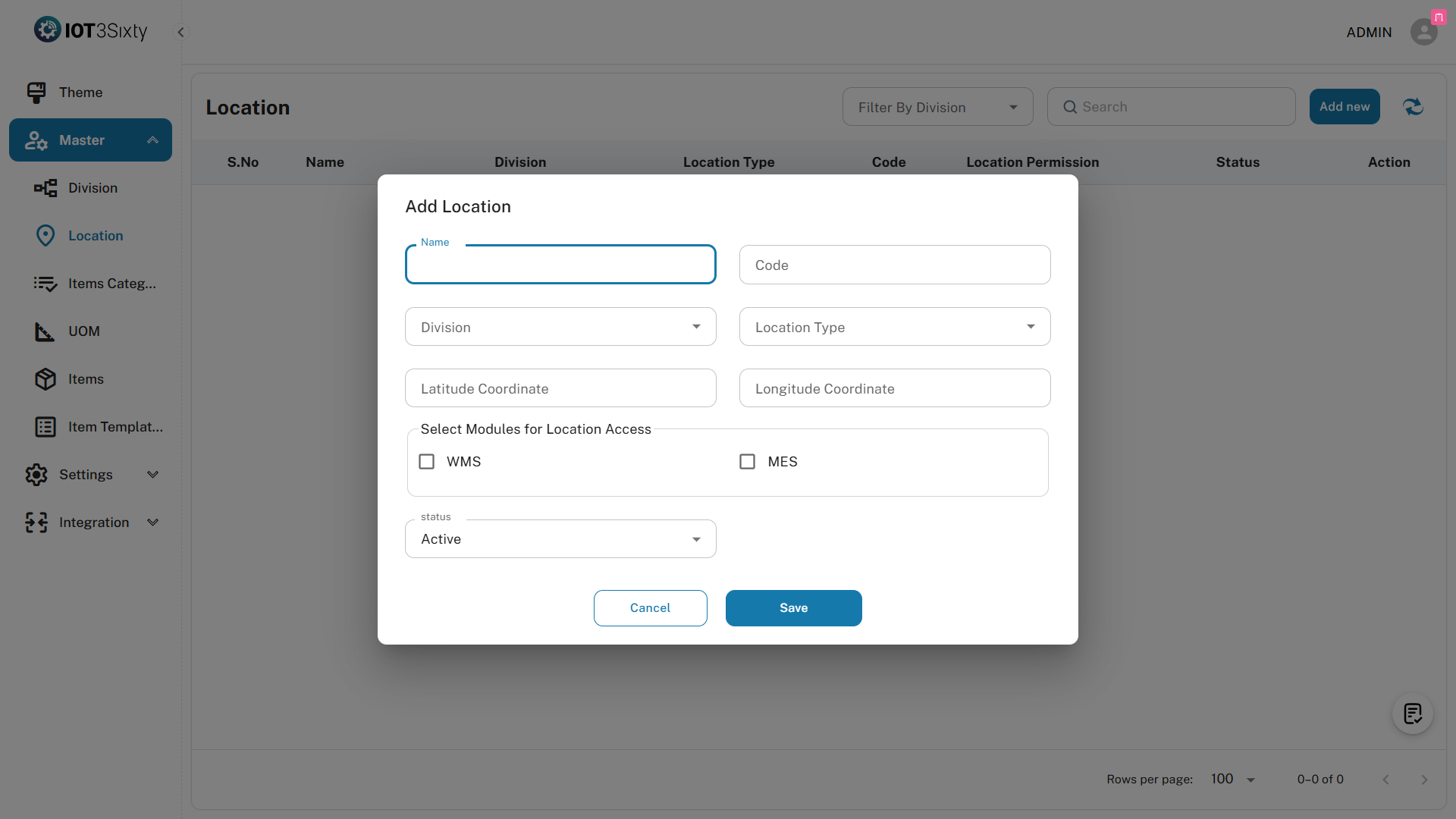Open the Division dropdown in dialog
Screen dimensions: 1456x819
pyautogui.click(x=560, y=327)
